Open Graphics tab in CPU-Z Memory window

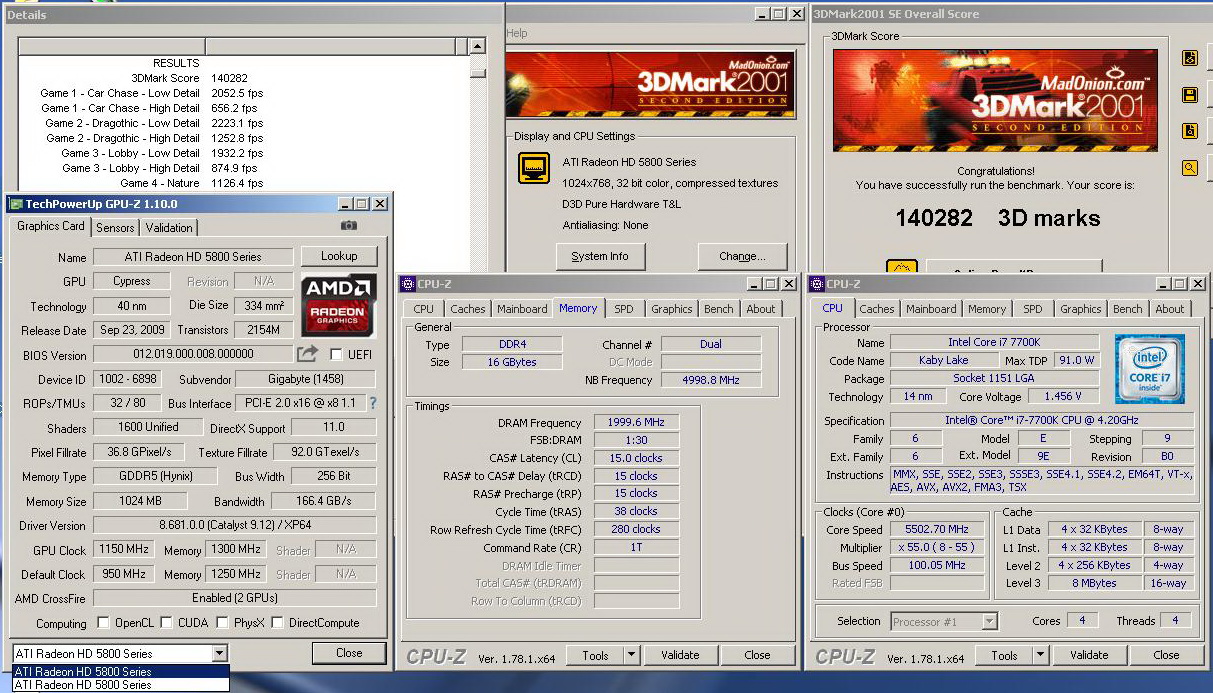point(672,309)
